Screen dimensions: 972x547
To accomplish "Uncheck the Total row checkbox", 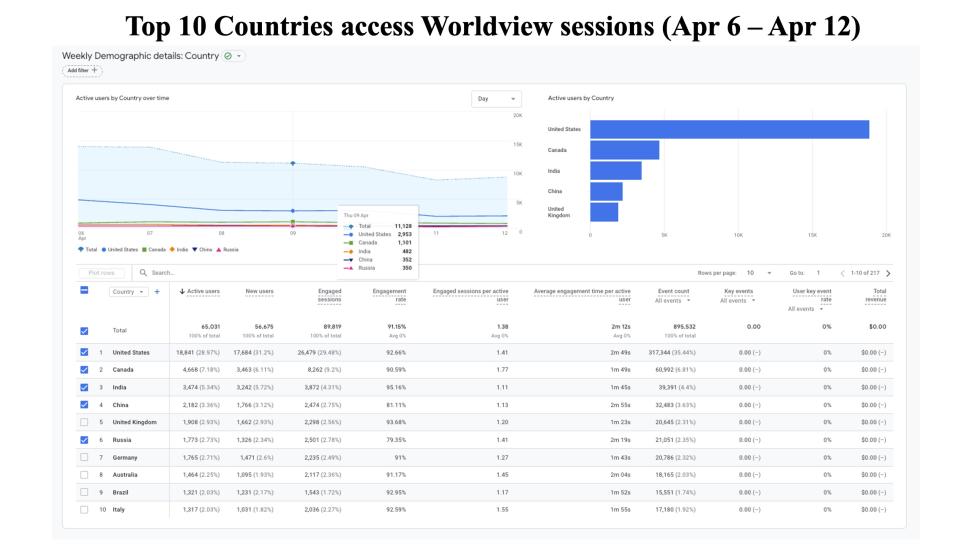I will click(84, 331).
